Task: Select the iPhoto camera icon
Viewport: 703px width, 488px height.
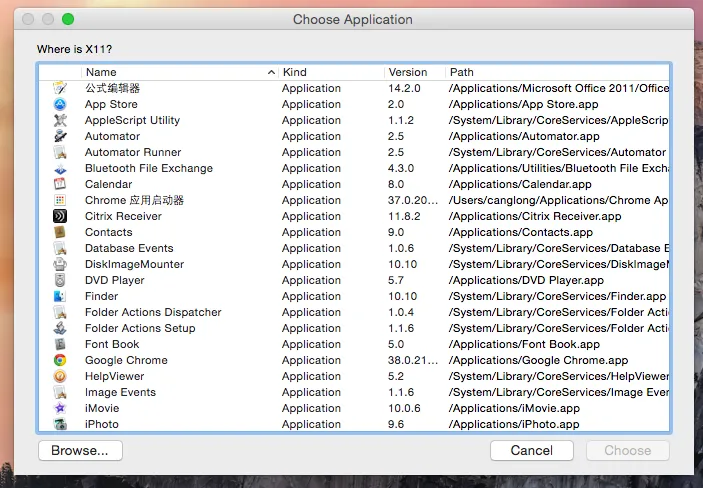Action: coord(60,424)
